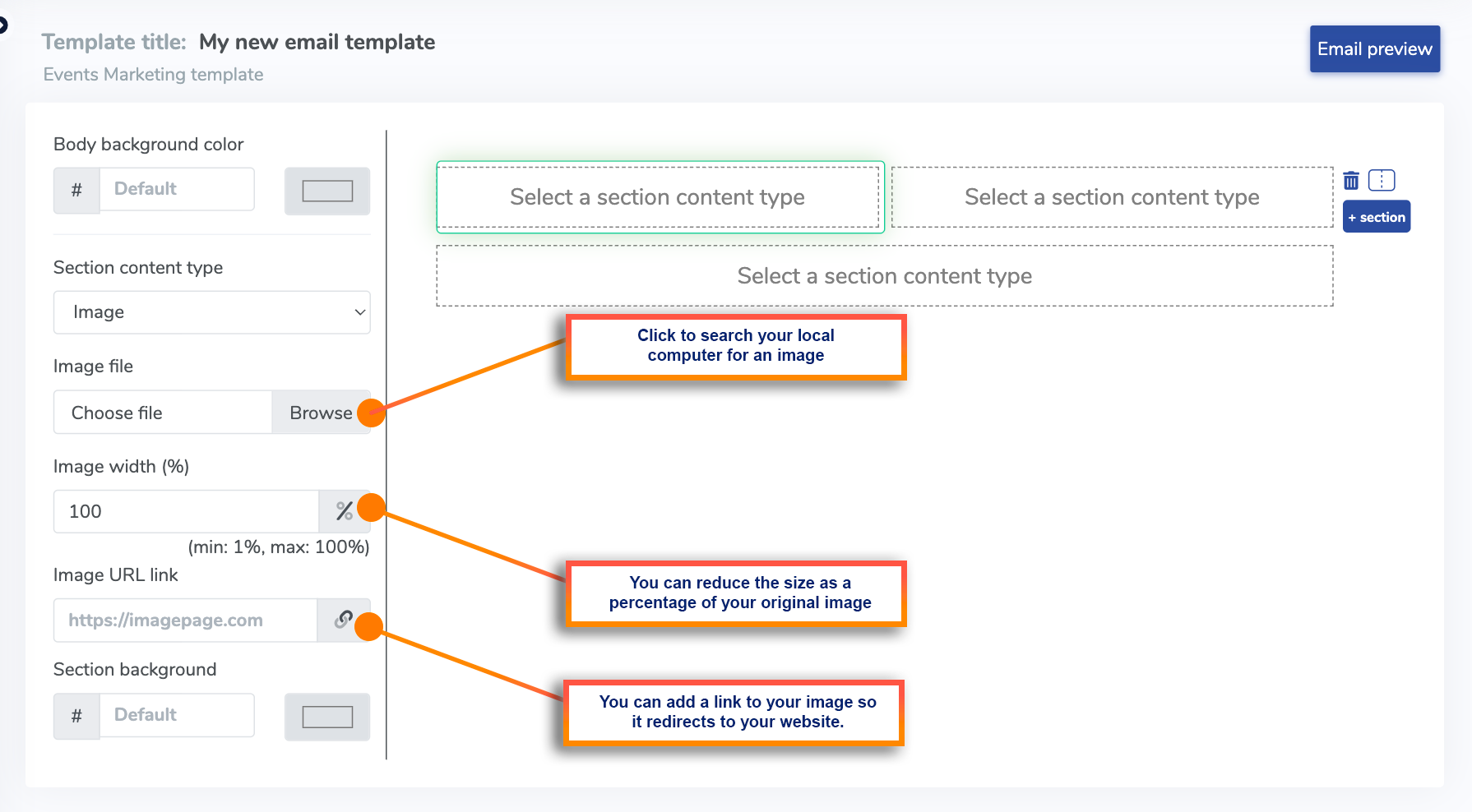1472x812 pixels.
Task: Click the column layout icon beside trash
Action: (1382, 180)
